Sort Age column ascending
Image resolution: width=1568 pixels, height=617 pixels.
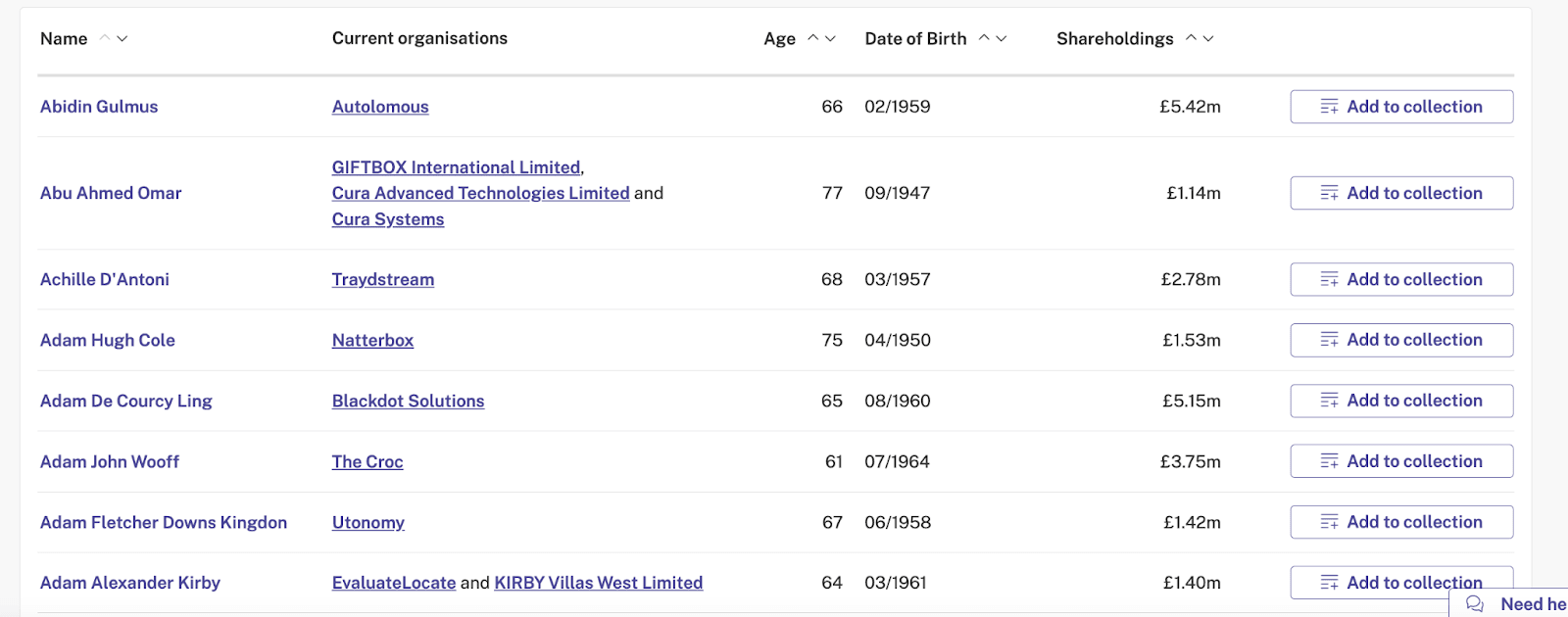812,38
